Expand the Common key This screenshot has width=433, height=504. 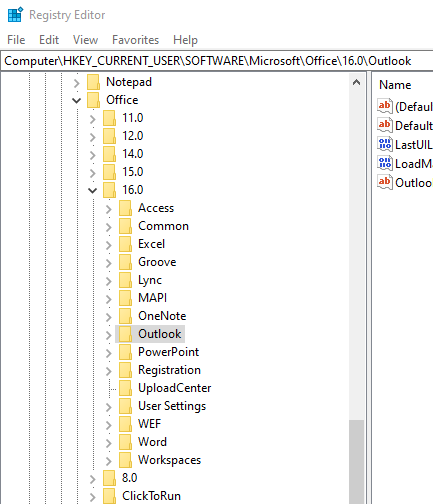tap(109, 227)
